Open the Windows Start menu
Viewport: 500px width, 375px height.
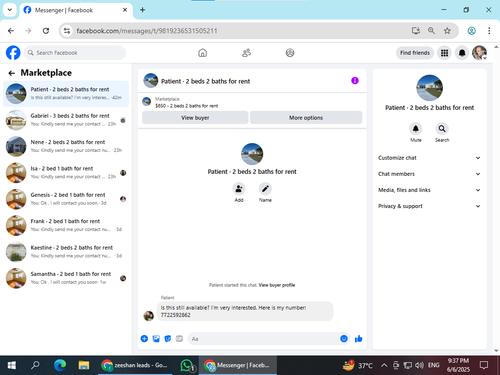point(11,365)
